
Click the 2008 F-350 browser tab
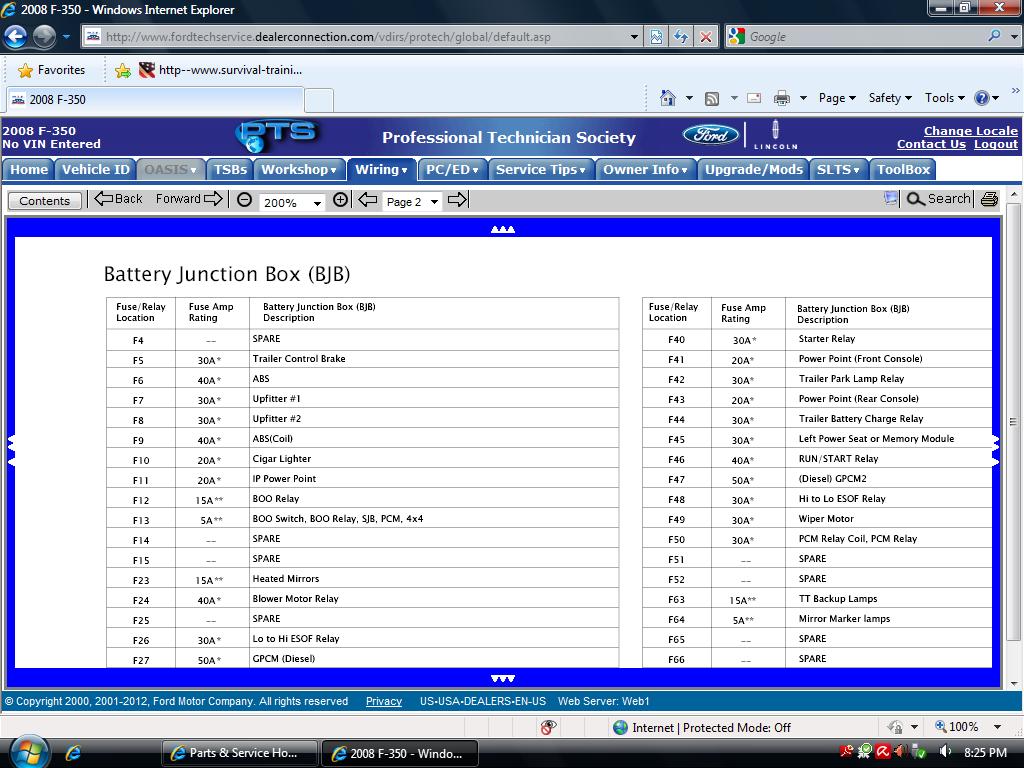tap(155, 99)
